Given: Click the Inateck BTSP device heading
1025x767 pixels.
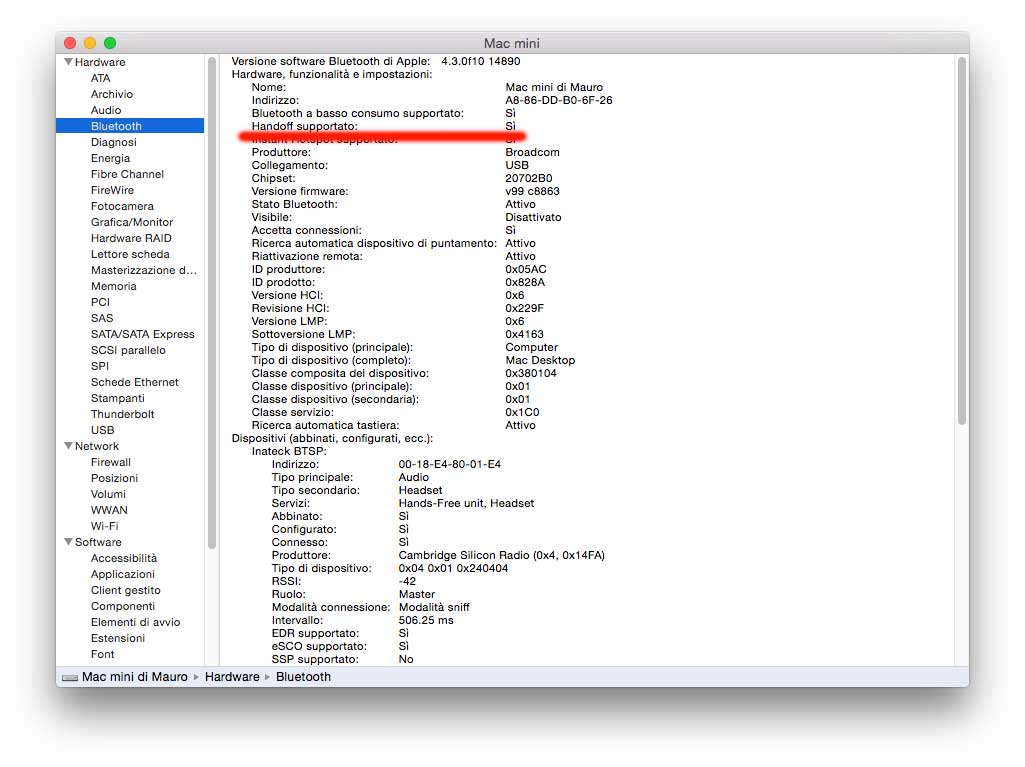Looking at the screenshot, I should tap(289, 451).
